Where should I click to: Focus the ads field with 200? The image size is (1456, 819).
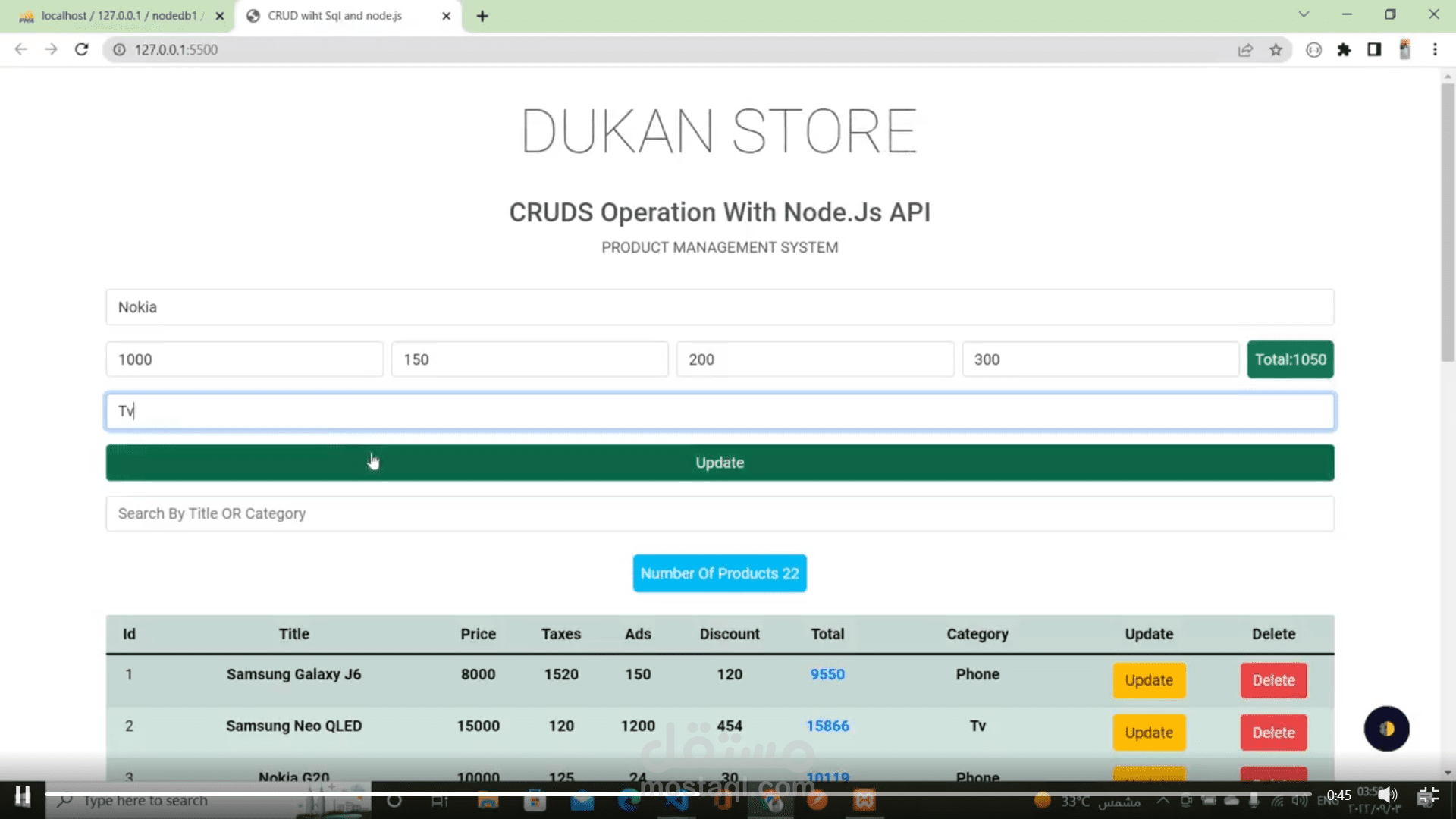click(x=815, y=359)
